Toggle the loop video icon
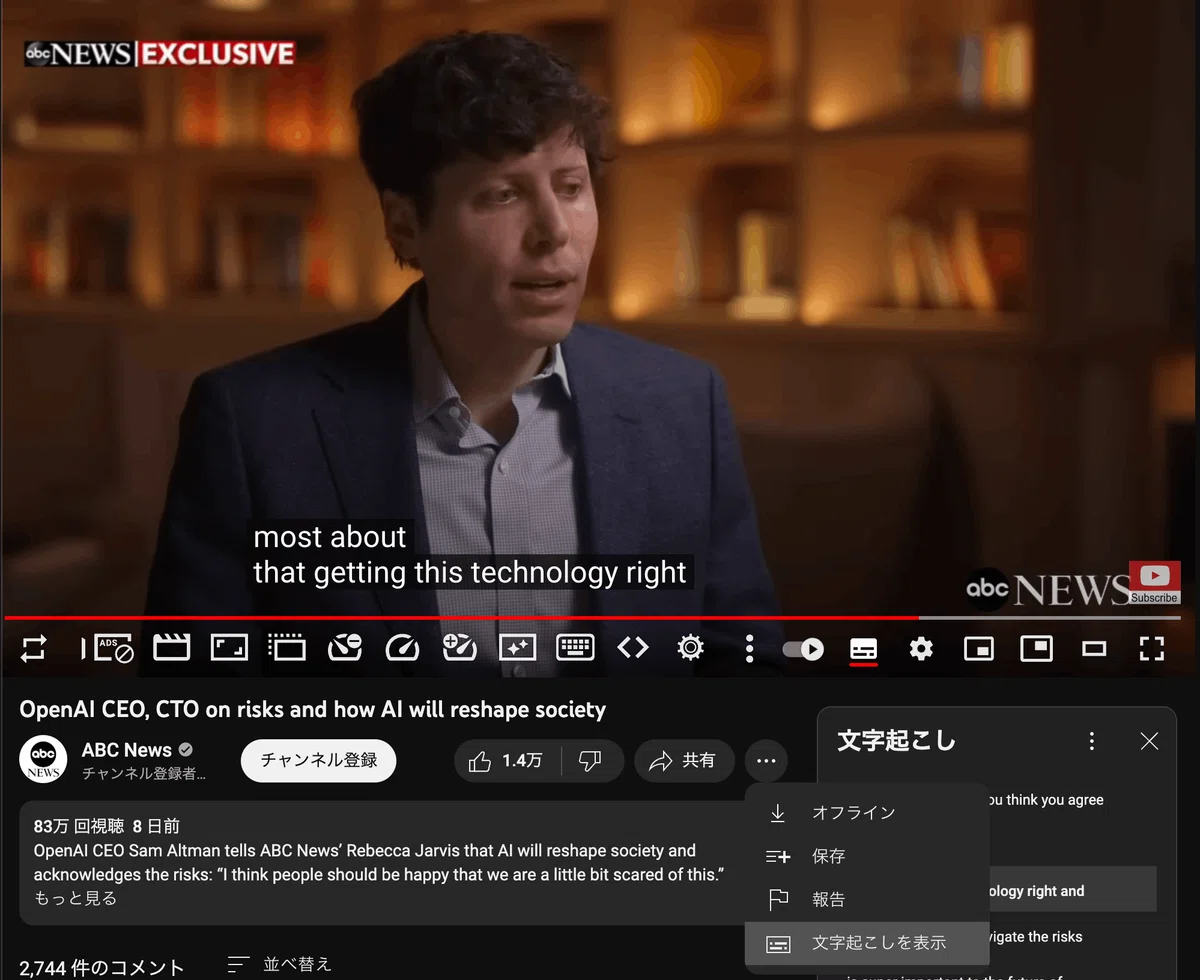 [x=33, y=648]
